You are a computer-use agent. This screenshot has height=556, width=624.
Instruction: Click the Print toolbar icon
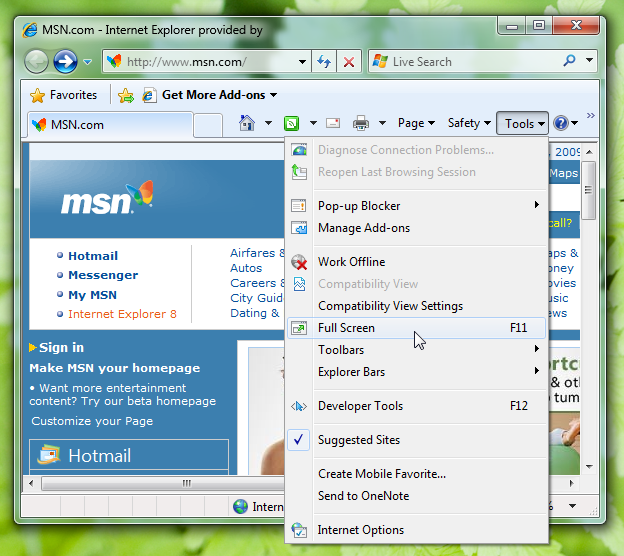click(361, 123)
